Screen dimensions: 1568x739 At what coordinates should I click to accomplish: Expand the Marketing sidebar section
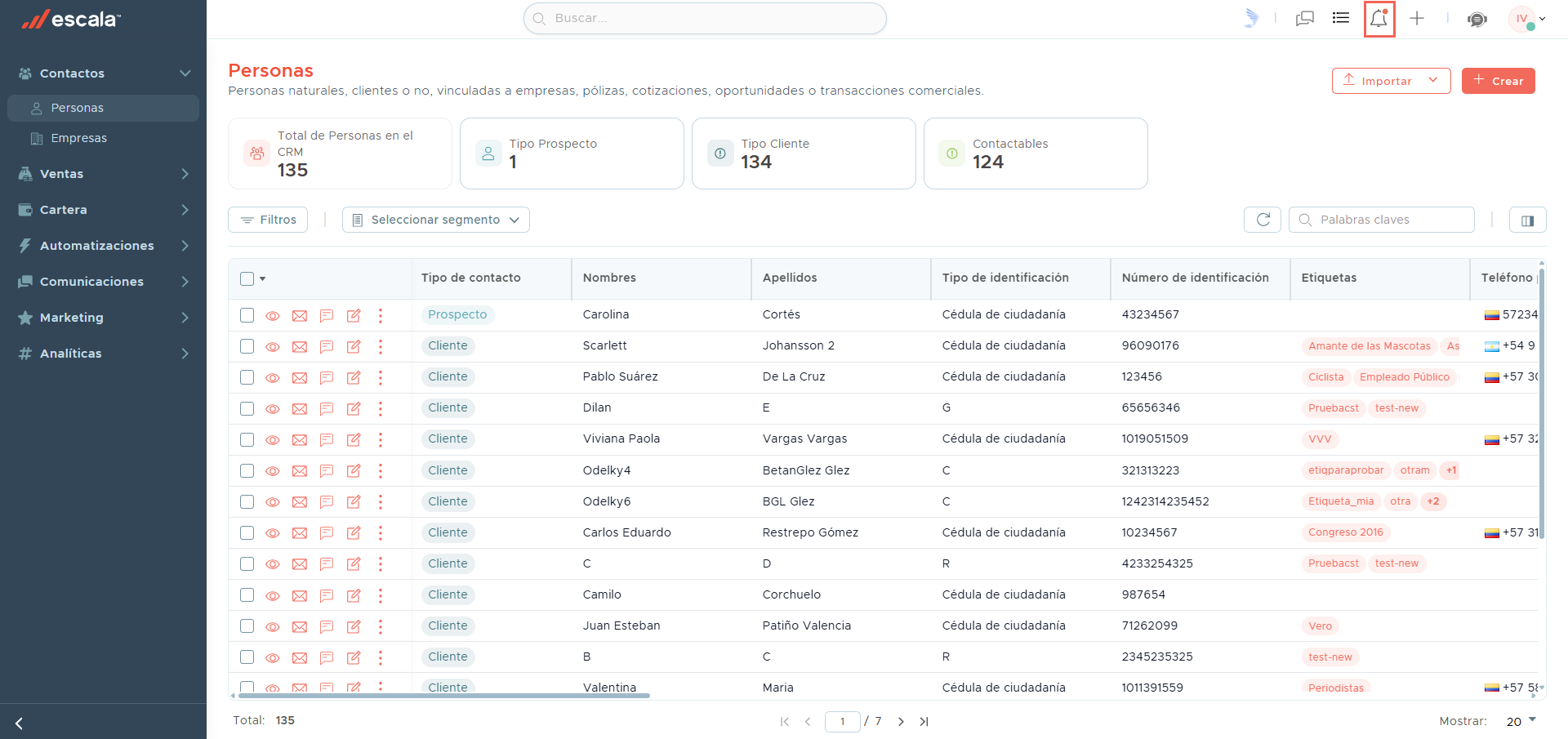[104, 318]
